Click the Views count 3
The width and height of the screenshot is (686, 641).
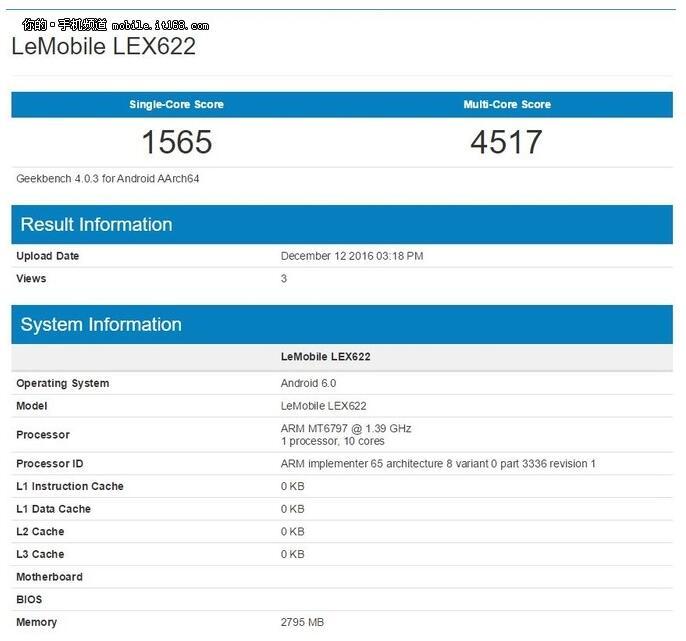click(x=284, y=278)
